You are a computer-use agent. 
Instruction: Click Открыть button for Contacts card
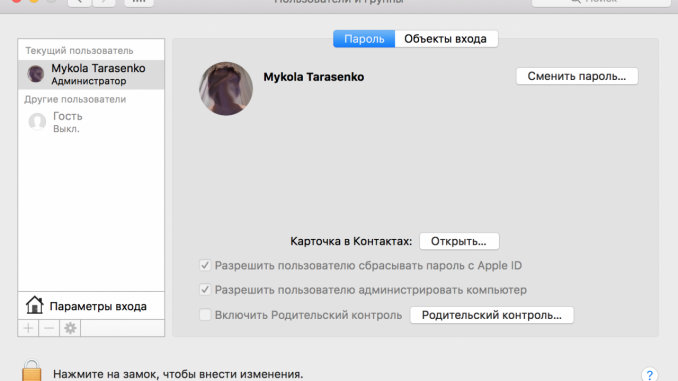[459, 241]
